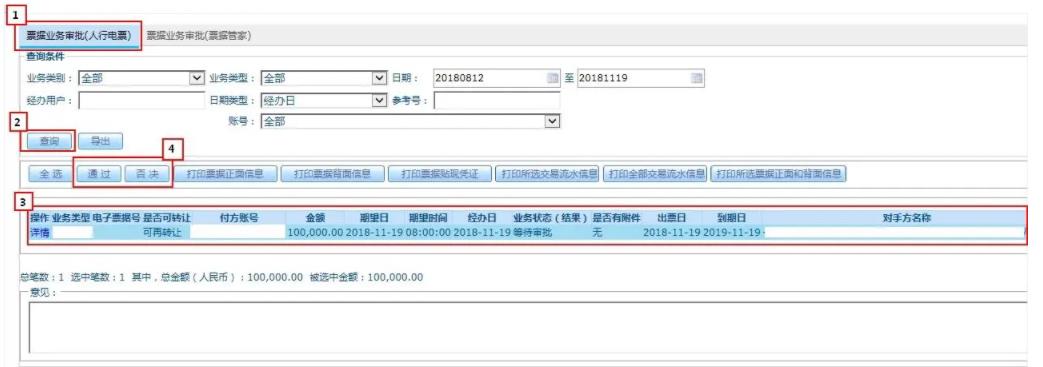Open the 账号 account dropdown
The height and width of the screenshot is (367, 1043).
(552, 121)
